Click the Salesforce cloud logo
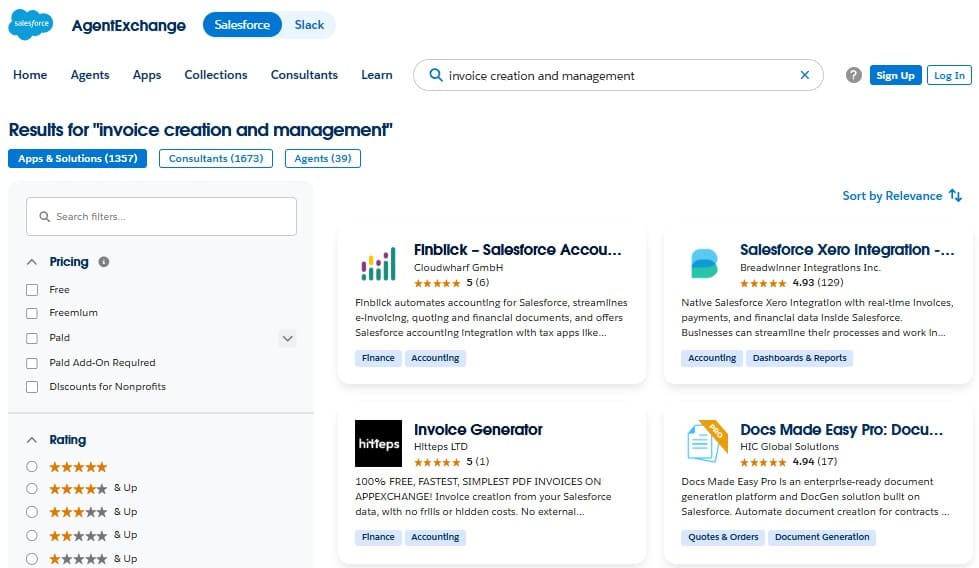The image size is (979, 568). pyautogui.click(x=31, y=24)
